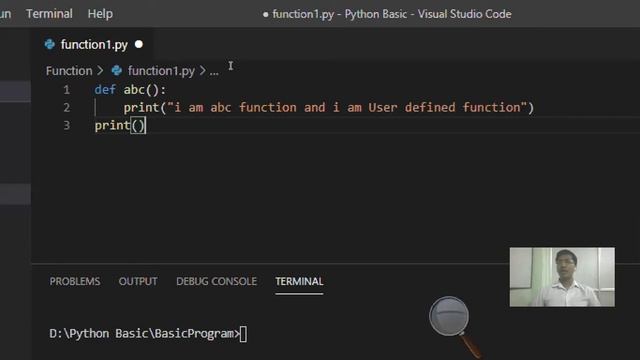This screenshot has height=360, width=640.
Task: Click the Function breadcrumb folder
Action: pos(69,71)
